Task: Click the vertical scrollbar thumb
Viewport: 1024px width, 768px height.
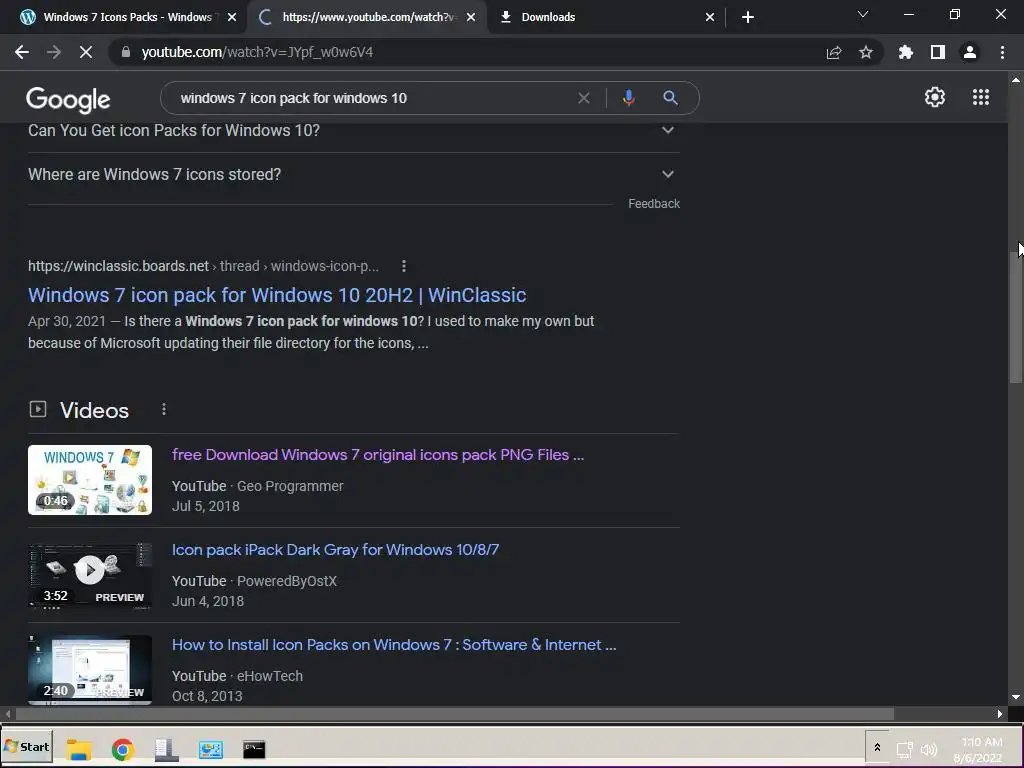Action: [1015, 317]
